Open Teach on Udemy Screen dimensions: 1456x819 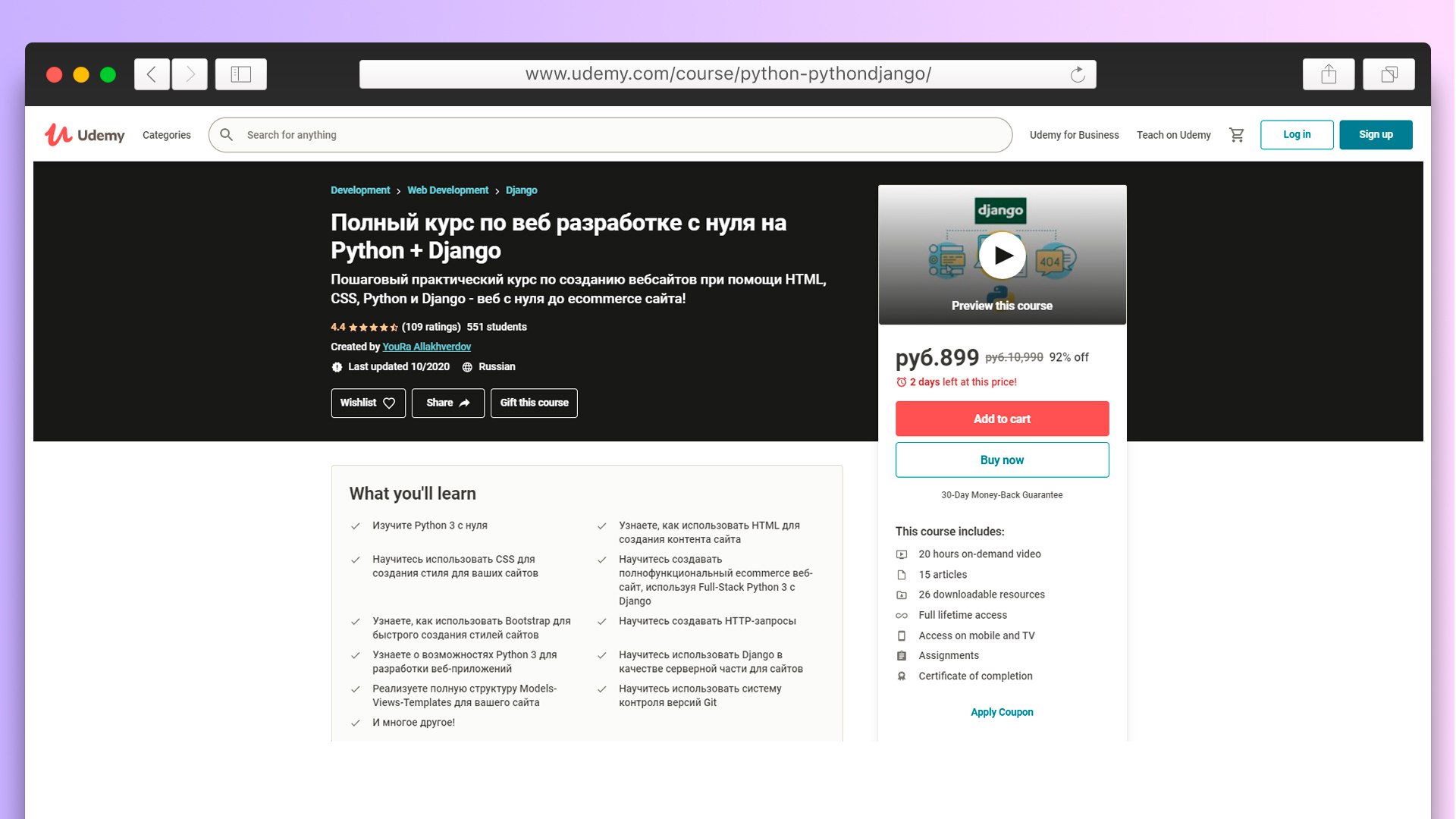(1174, 135)
